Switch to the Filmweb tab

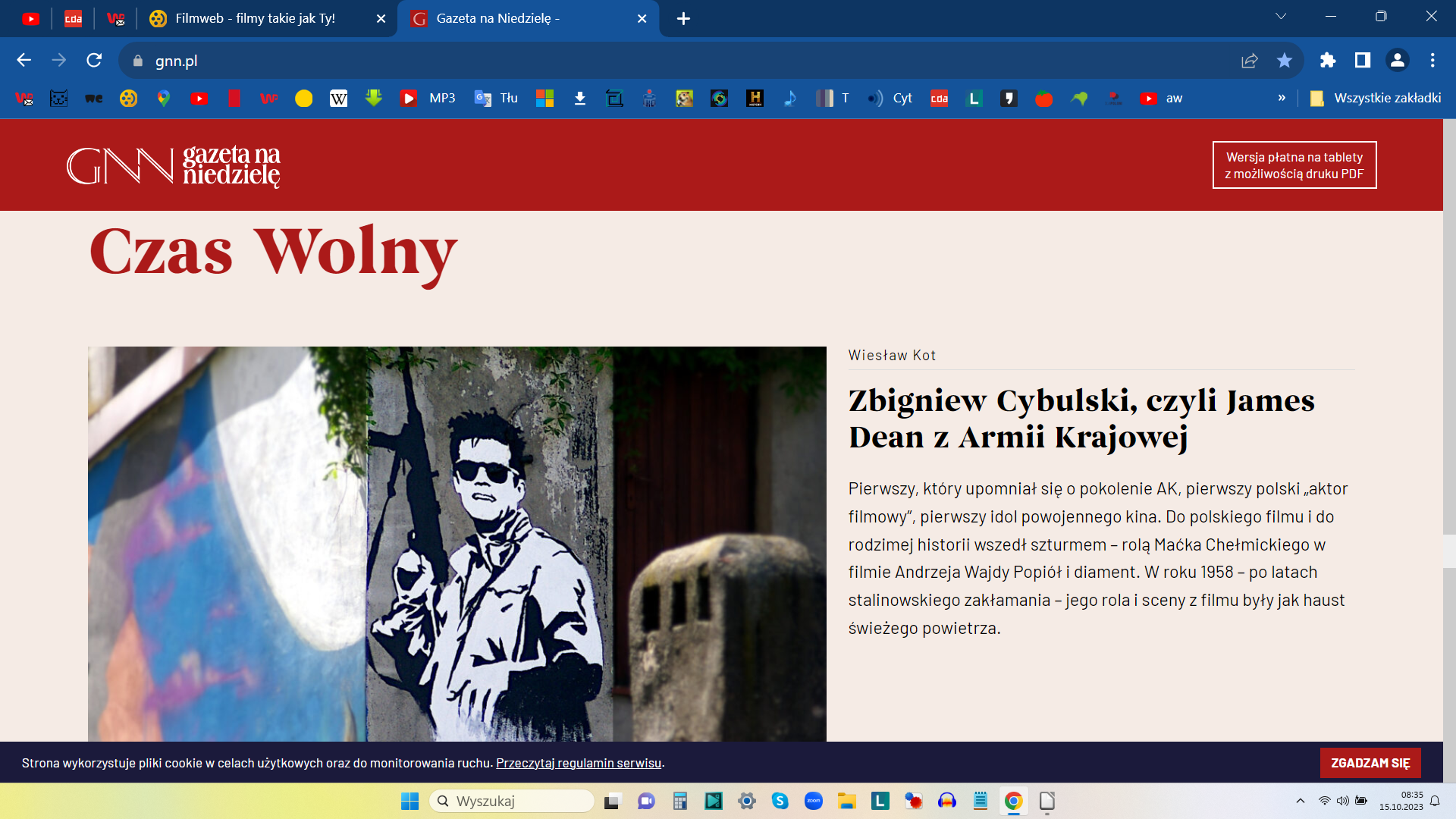255,18
